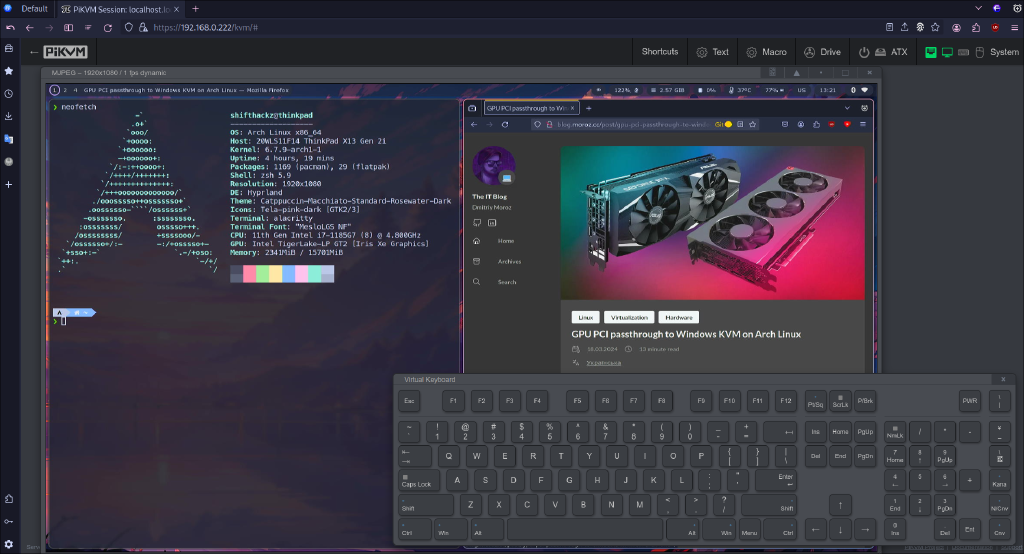The image size is (1024, 554).
Task: Click Hardware tag in remote blog page
Action: (679, 318)
